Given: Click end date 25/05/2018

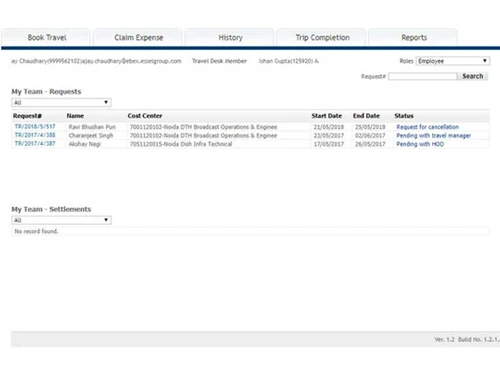Looking at the screenshot, I should click(370, 127).
